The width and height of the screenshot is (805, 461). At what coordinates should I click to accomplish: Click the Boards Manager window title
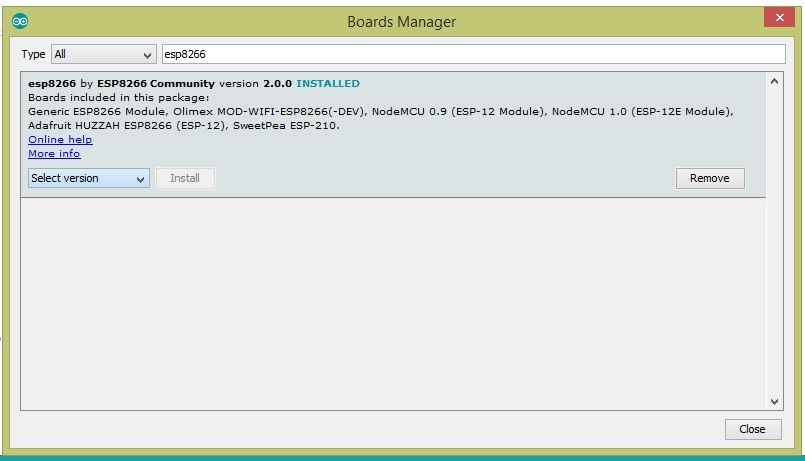point(401,22)
